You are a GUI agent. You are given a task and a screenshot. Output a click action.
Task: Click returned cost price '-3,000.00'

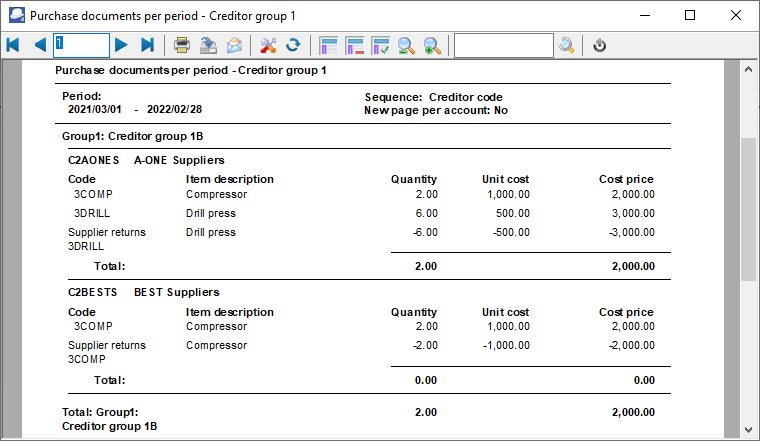coord(632,232)
